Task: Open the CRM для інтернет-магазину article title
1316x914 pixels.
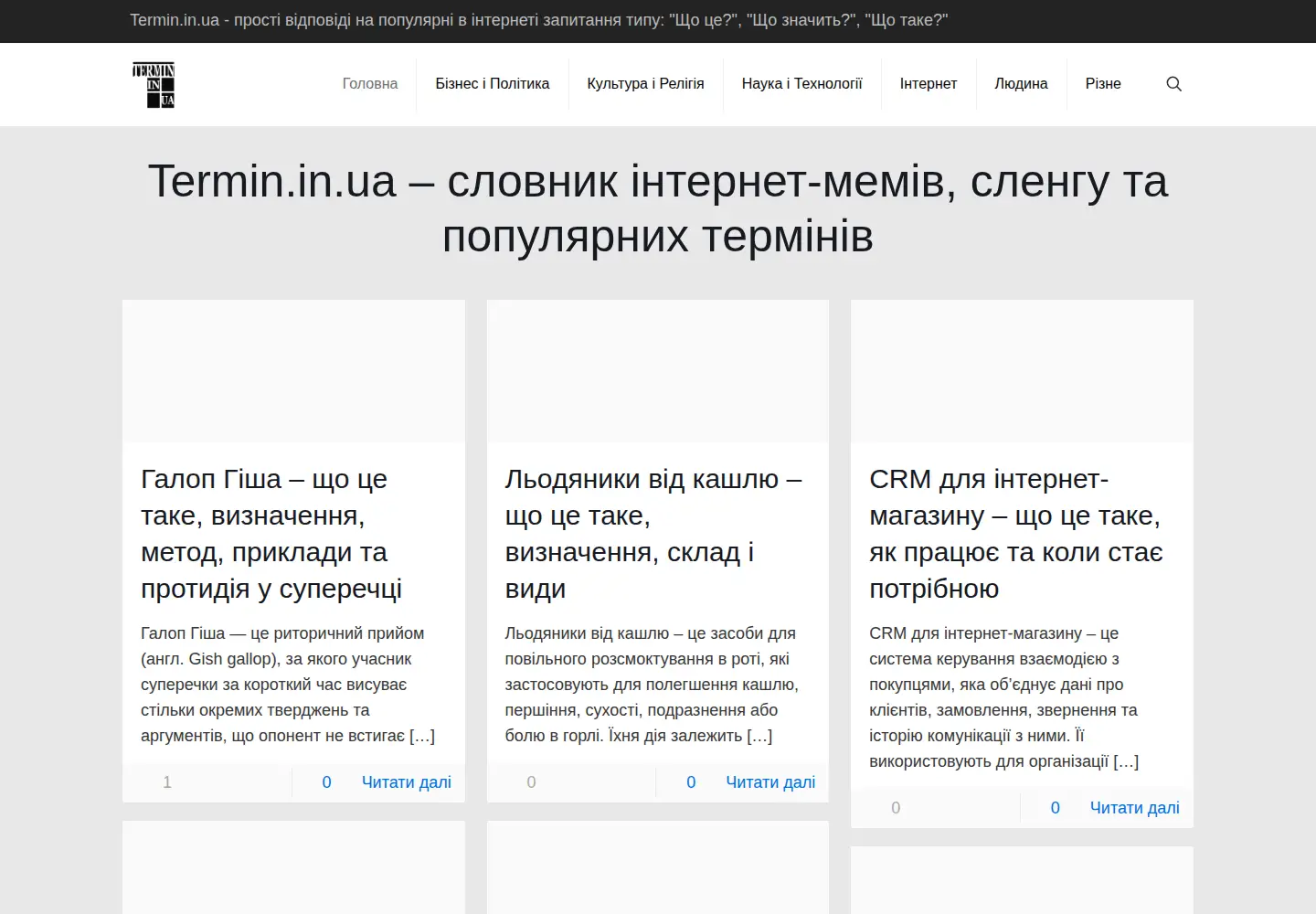Action: tap(1016, 534)
